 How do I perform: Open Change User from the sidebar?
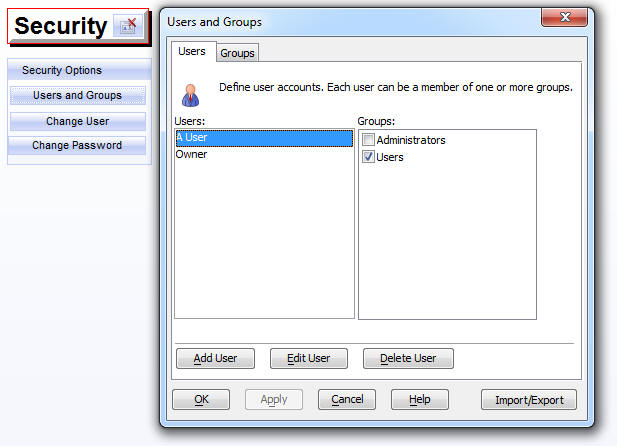tap(78, 121)
